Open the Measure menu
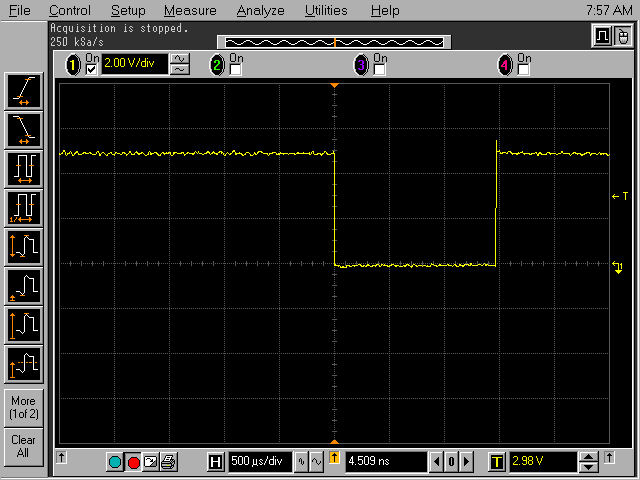640x480 pixels. [190, 10]
